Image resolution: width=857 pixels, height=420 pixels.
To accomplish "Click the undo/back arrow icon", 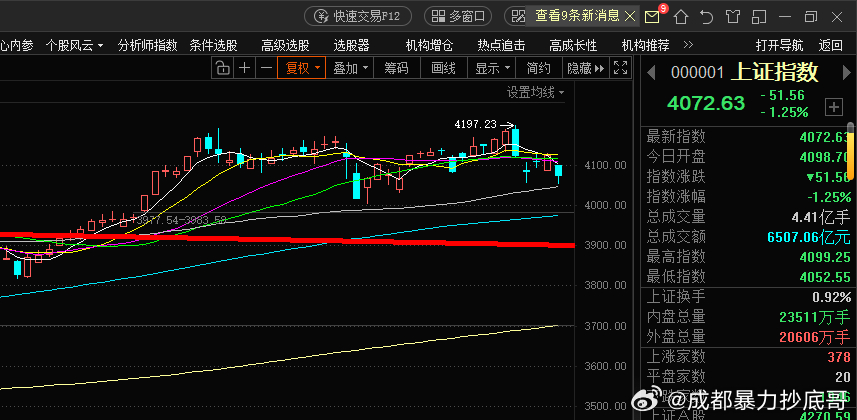I will 707,17.
